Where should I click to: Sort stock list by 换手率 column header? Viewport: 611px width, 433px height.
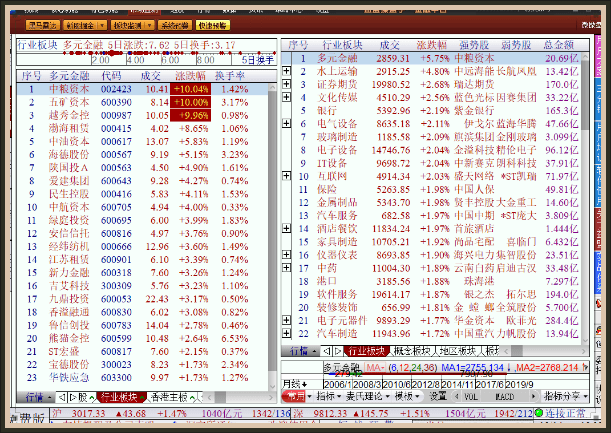pyautogui.click(x=230, y=76)
